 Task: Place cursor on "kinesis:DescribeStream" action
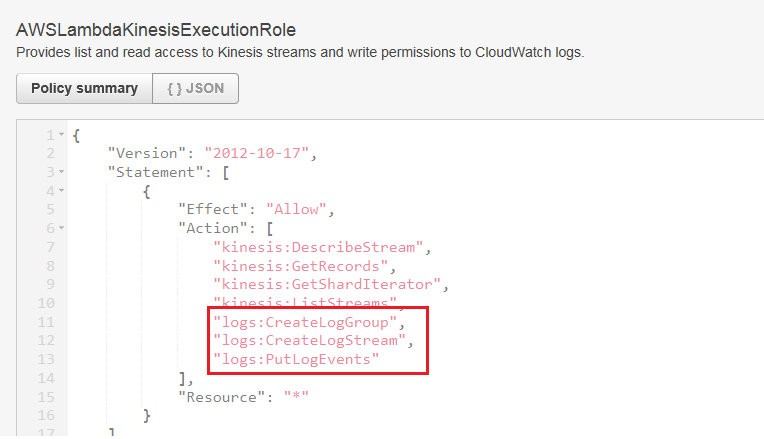coord(318,247)
